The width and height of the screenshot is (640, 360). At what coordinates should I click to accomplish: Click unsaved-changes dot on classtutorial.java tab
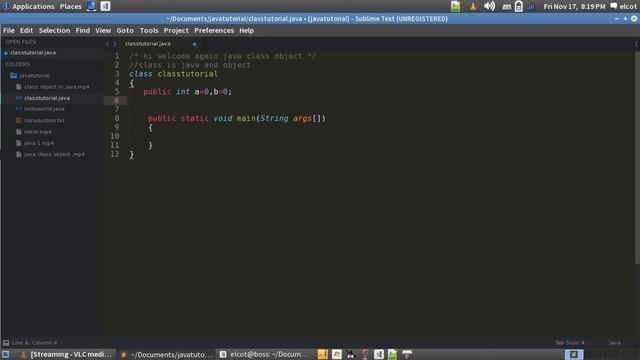(x=194, y=44)
